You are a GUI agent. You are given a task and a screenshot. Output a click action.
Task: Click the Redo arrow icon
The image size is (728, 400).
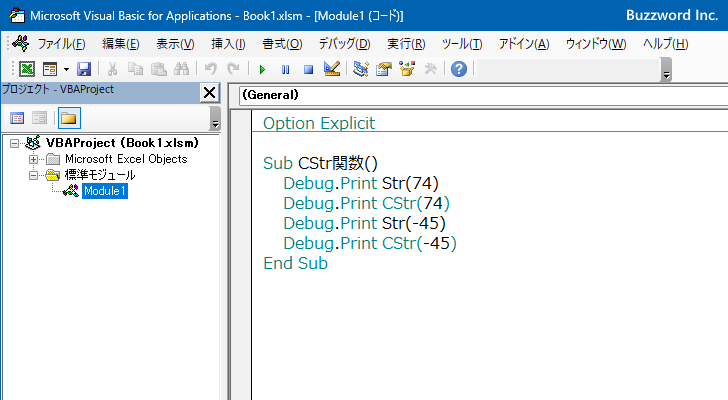click(233, 69)
